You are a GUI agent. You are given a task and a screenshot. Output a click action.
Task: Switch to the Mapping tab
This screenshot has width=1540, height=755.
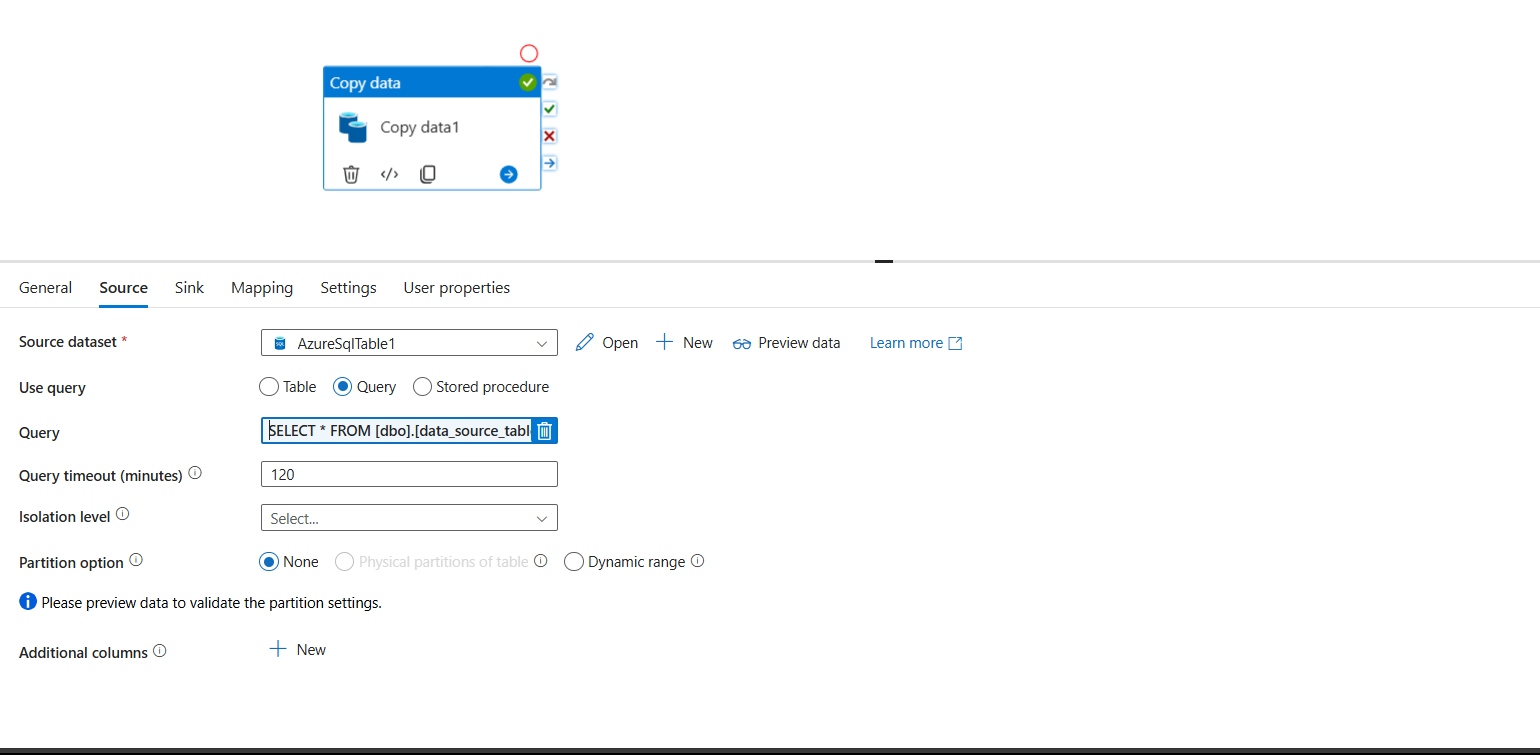point(261,287)
